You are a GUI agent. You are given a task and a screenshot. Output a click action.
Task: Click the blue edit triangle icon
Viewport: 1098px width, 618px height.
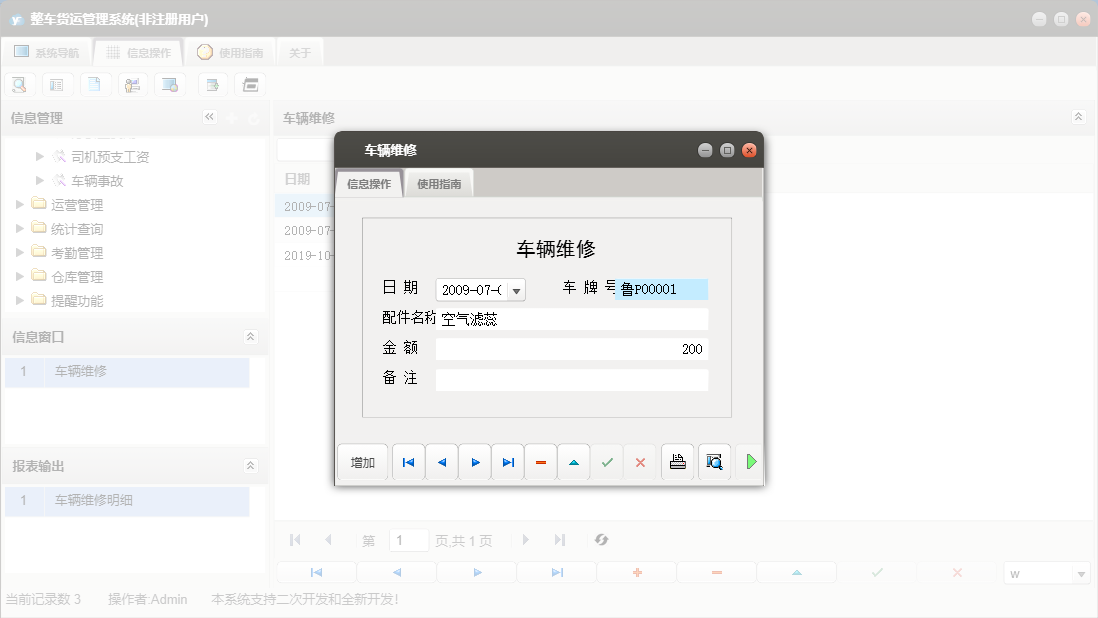point(573,461)
